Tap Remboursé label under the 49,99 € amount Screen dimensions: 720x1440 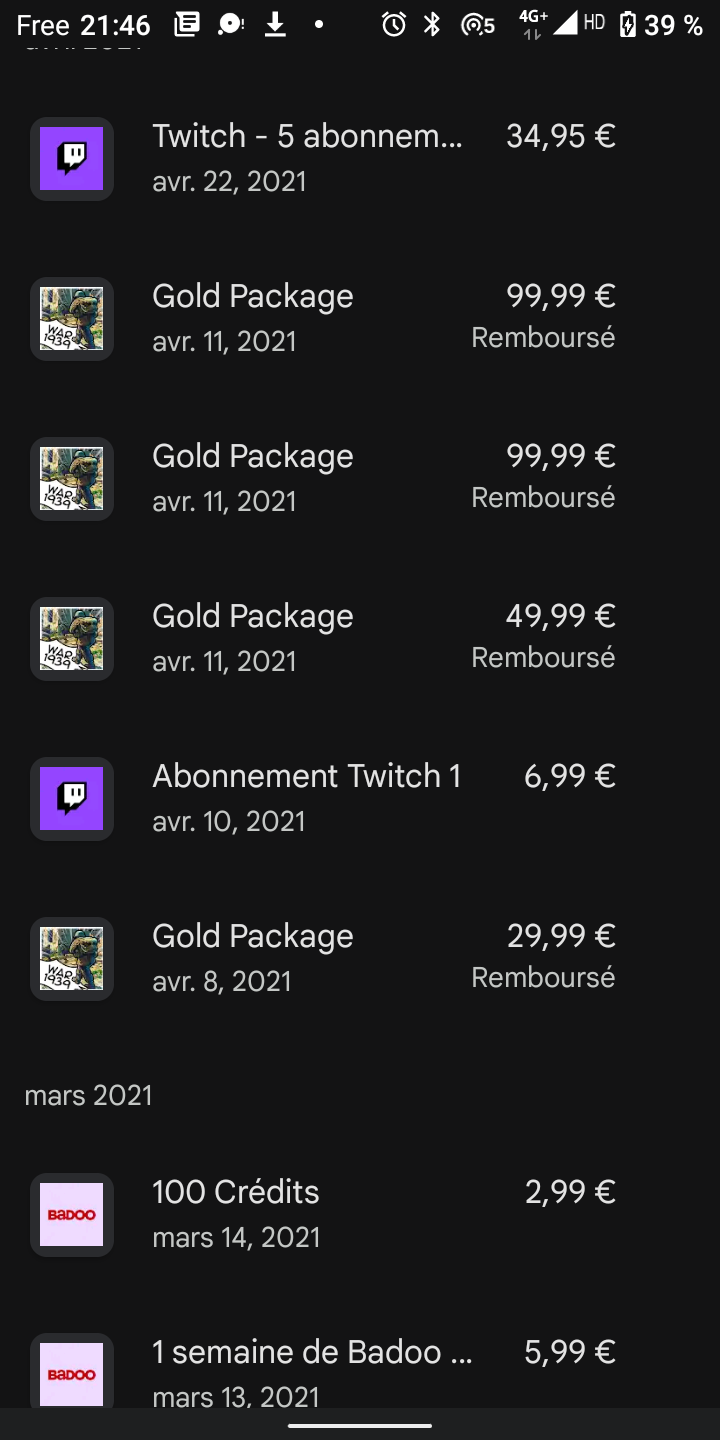coord(543,657)
